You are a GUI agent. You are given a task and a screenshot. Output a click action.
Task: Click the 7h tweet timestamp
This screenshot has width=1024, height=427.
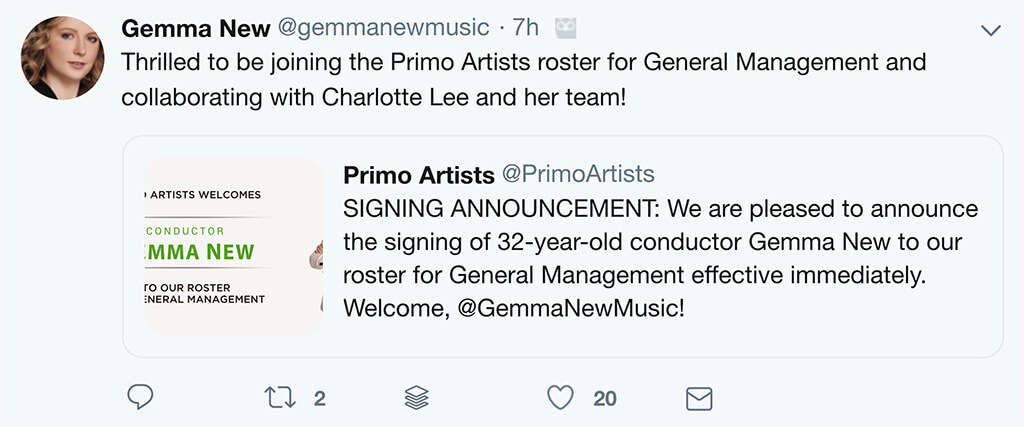pos(525,28)
